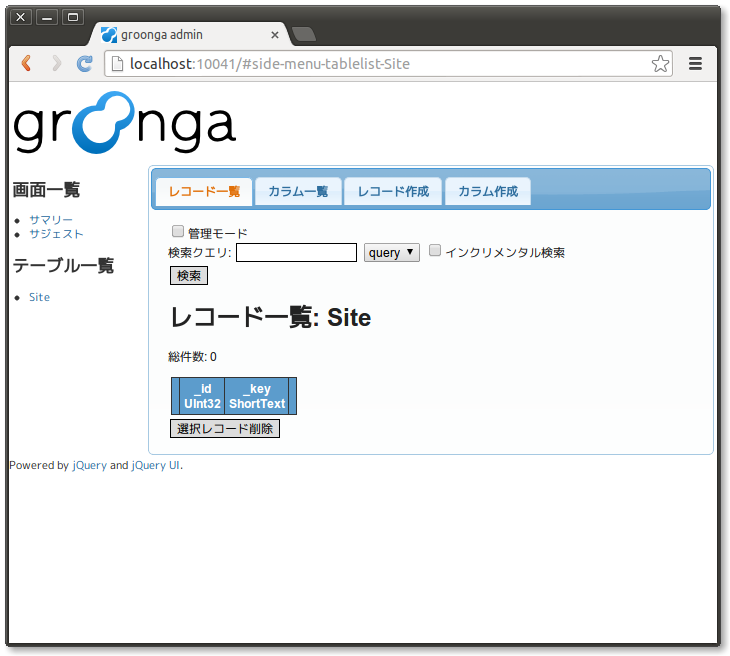Expand the query type dropdown
The height and width of the screenshot is (656, 730).
click(x=392, y=253)
